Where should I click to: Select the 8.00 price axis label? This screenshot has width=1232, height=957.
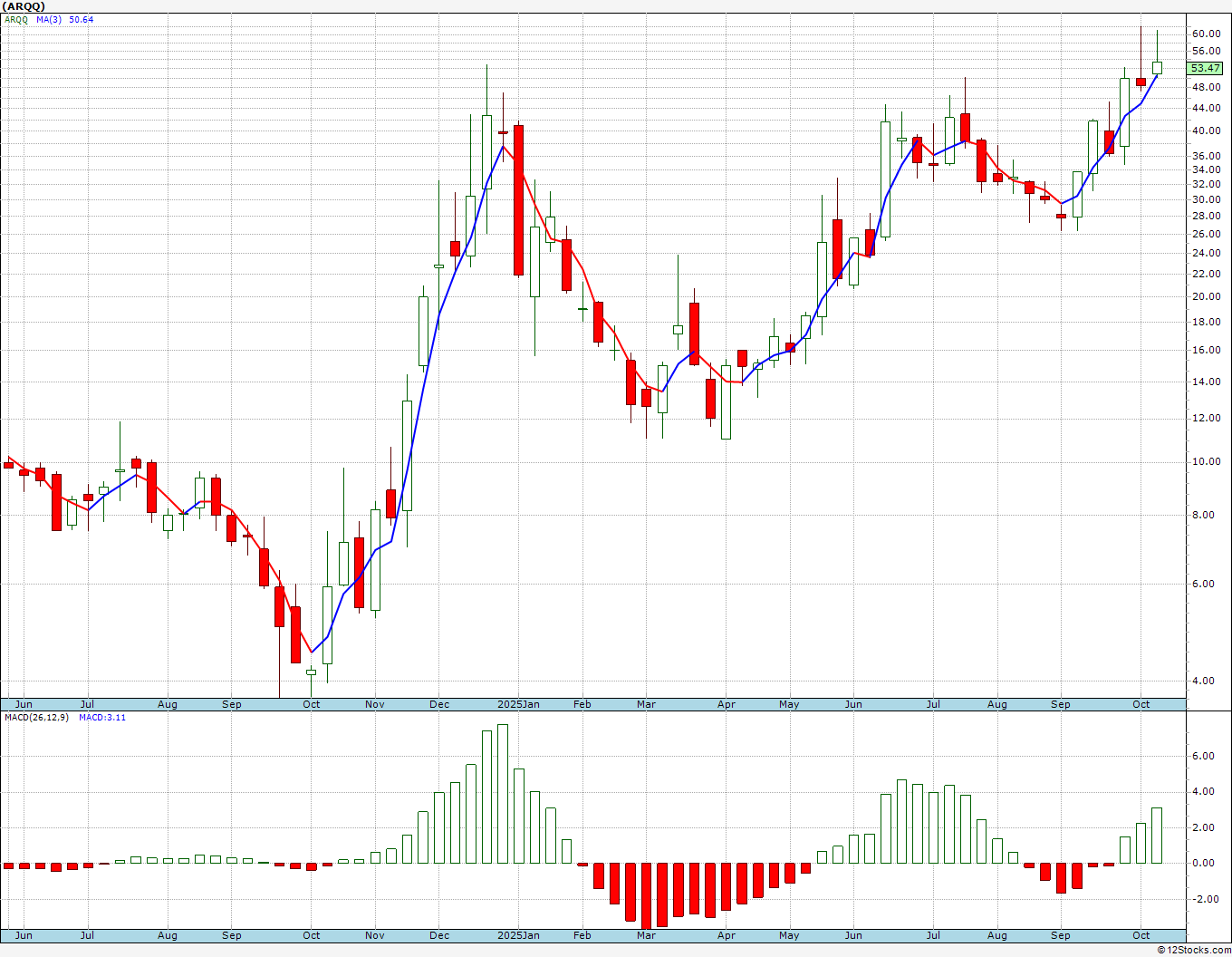1203,515
